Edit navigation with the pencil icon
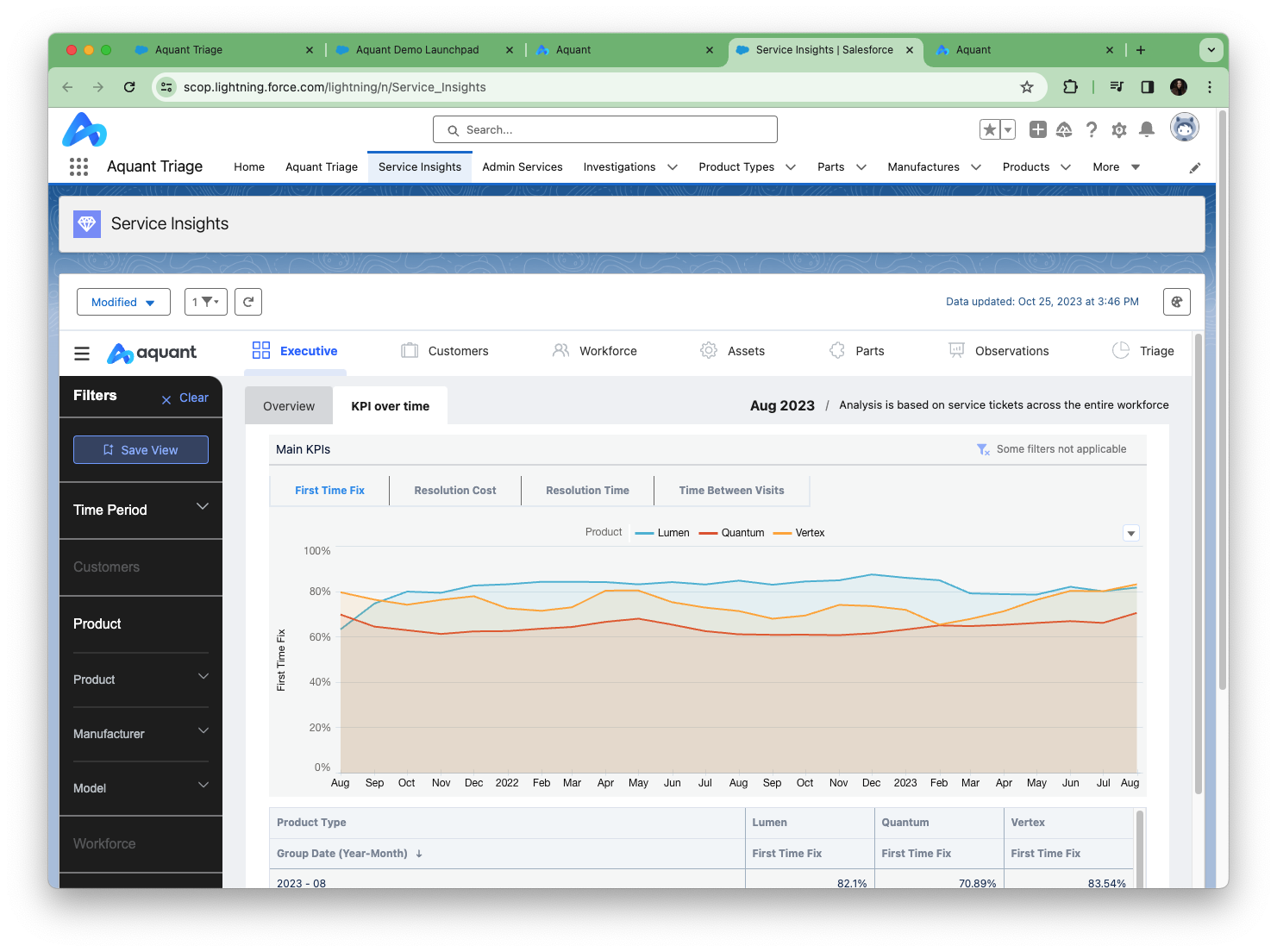Viewport: 1277px width, 952px height. (1194, 168)
